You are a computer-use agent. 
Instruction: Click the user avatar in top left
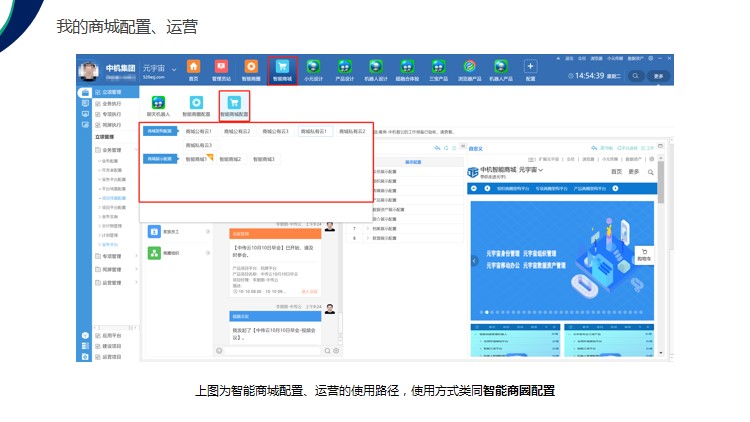click(89, 71)
